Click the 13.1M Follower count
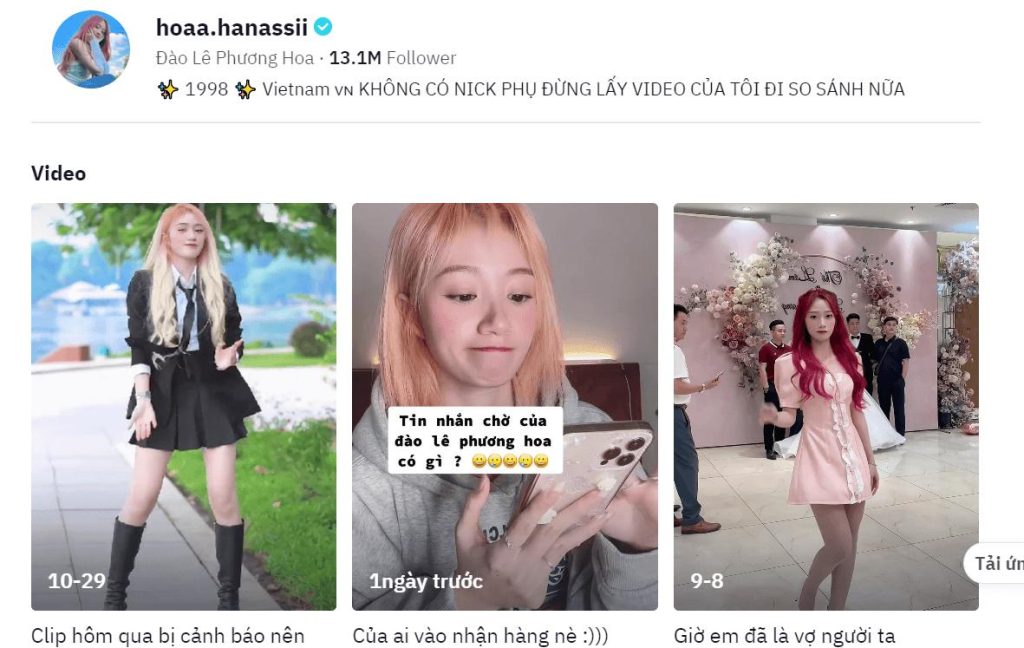1024x648 pixels. click(392, 58)
